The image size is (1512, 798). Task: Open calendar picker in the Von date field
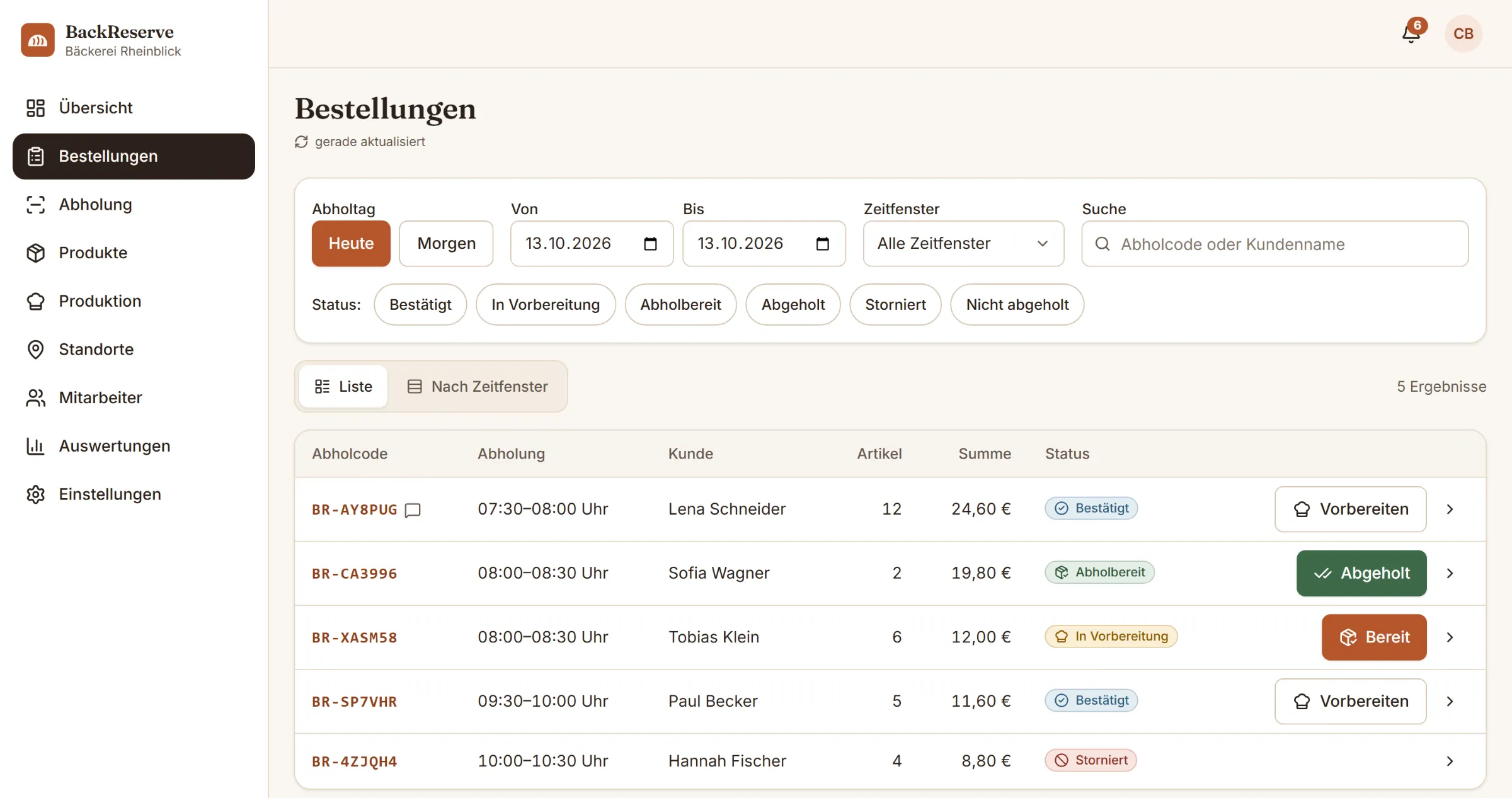point(650,244)
